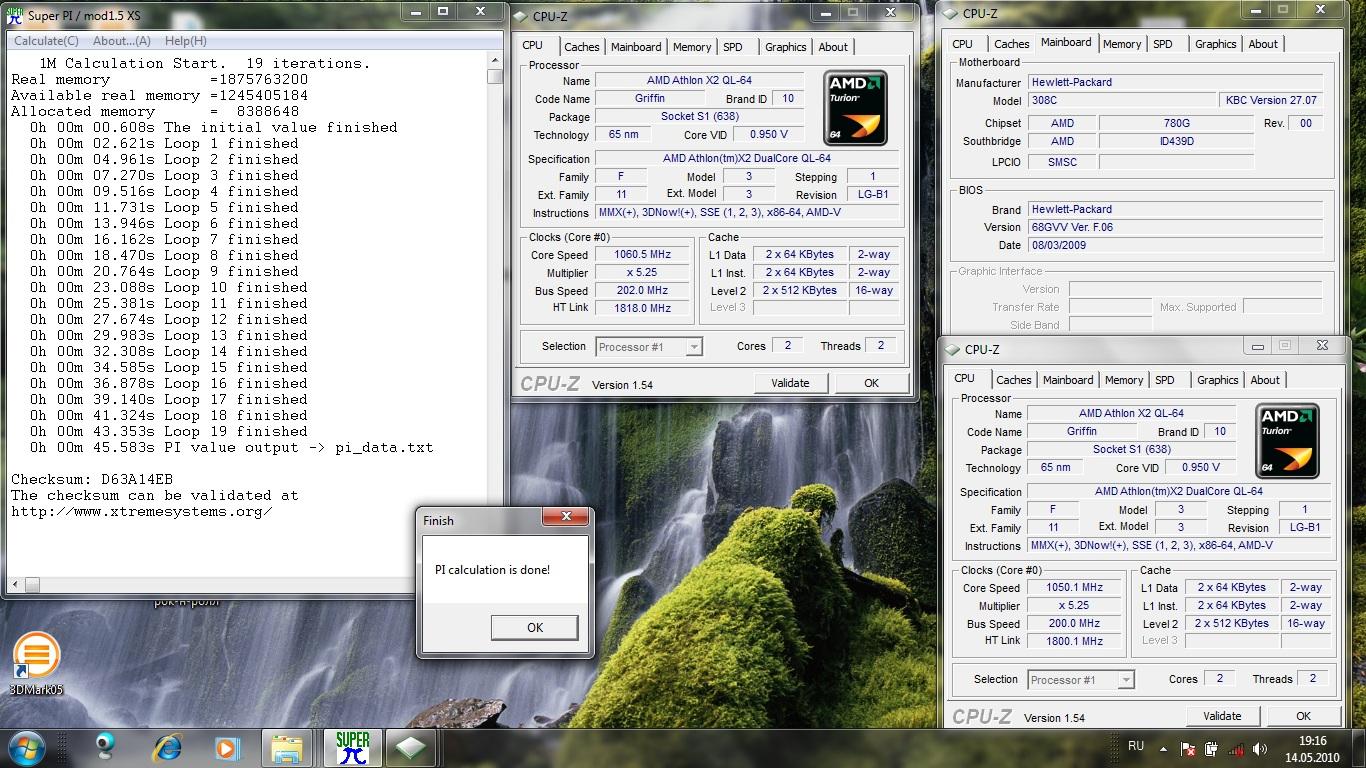This screenshot has width=1366, height=768.
Task: Open Calculate(C) menu in Super PI
Action: pyautogui.click(x=46, y=41)
